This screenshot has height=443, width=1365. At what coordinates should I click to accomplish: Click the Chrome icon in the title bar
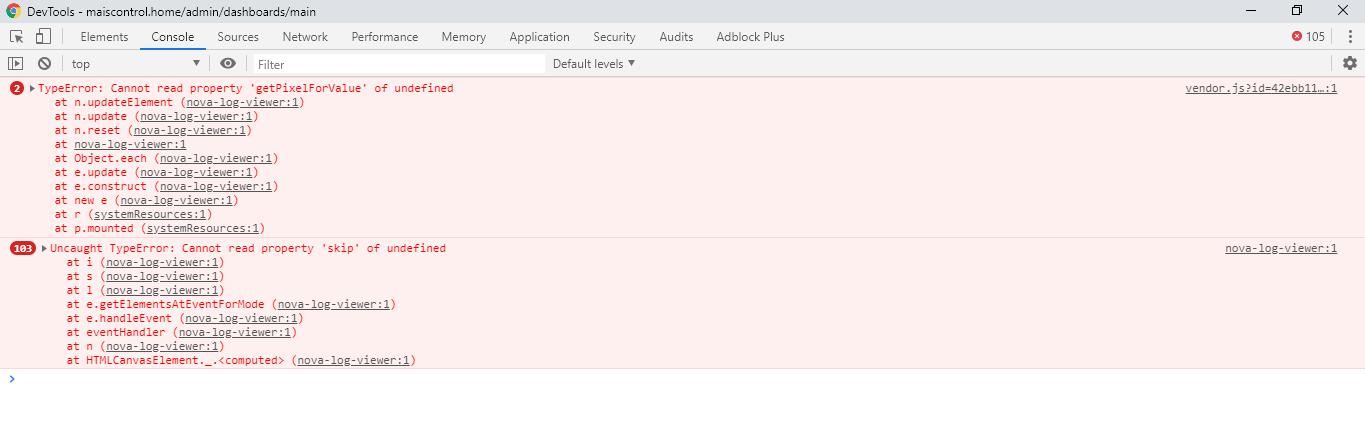tap(13, 11)
